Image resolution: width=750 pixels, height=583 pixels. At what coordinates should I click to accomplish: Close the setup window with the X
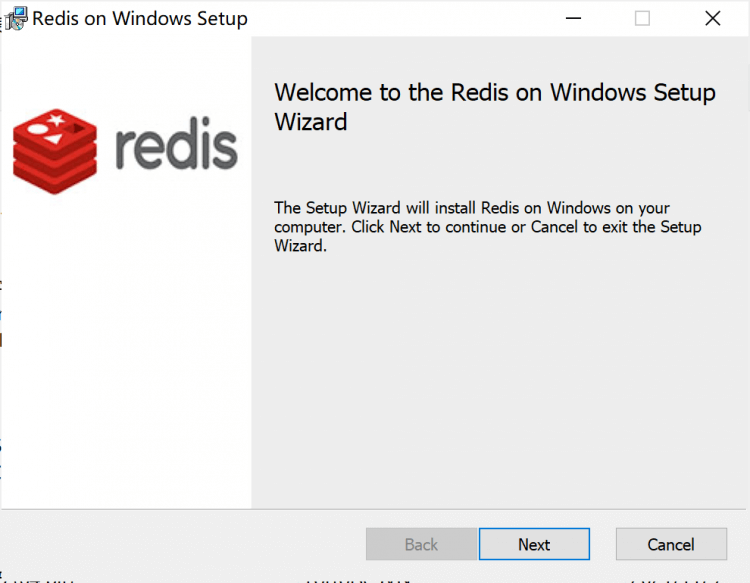tap(712, 18)
